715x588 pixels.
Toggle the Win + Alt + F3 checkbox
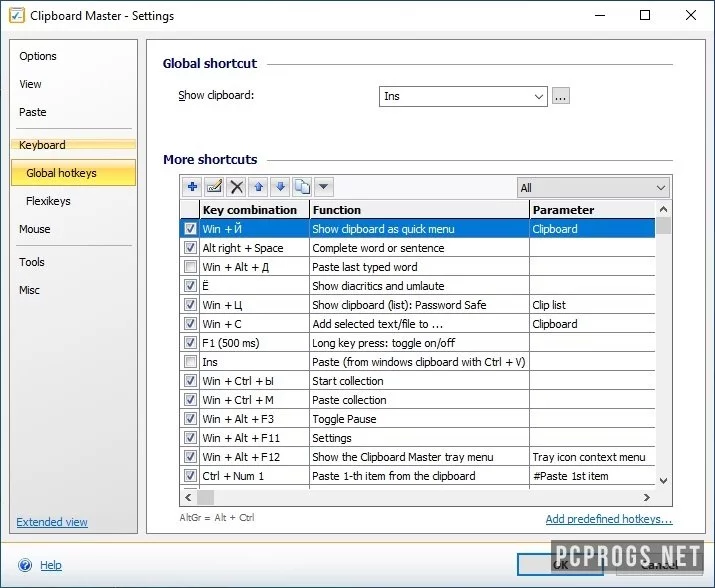point(190,419)
